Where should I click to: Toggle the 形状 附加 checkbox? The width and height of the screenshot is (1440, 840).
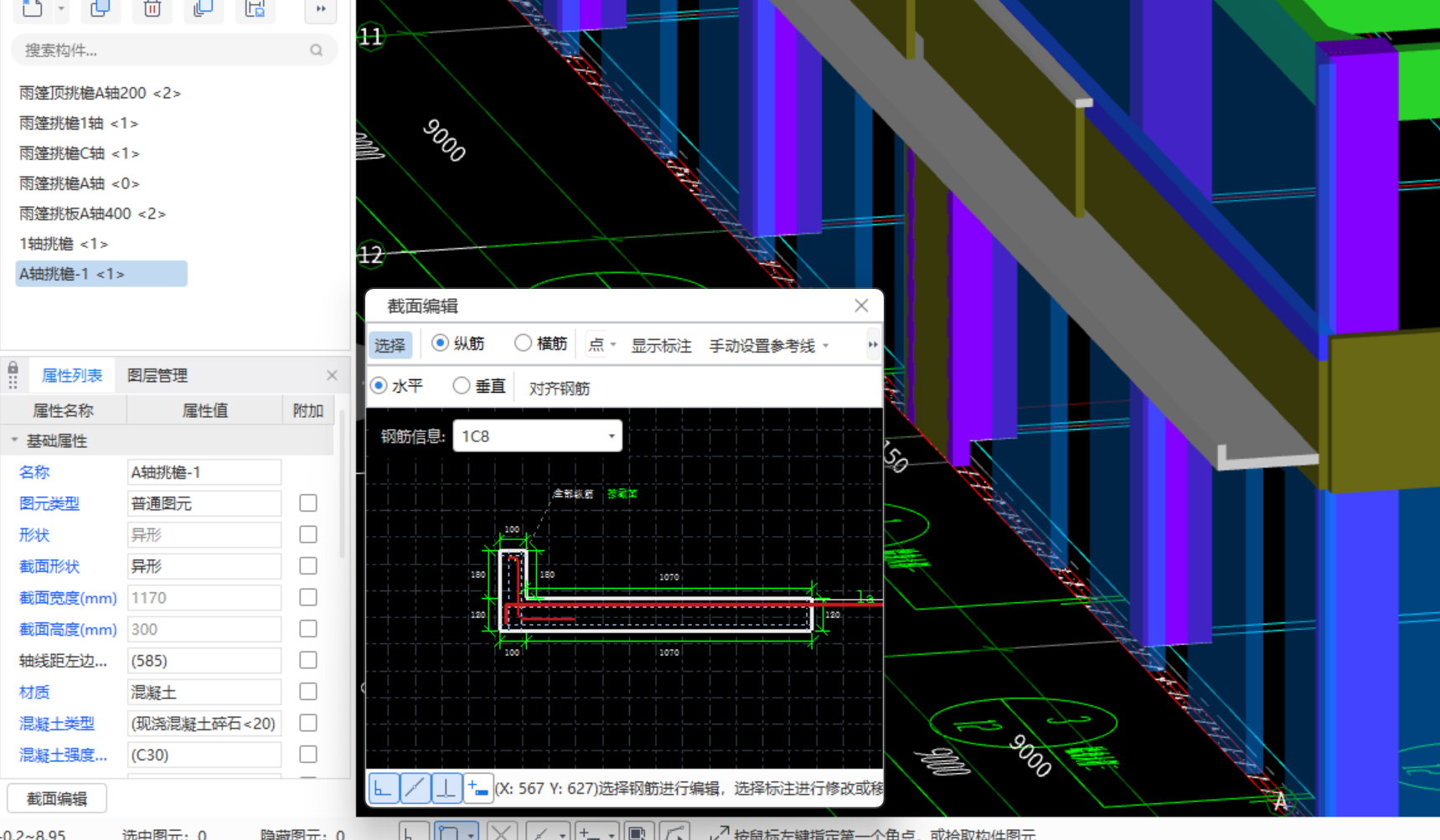[x=308, y=534]
